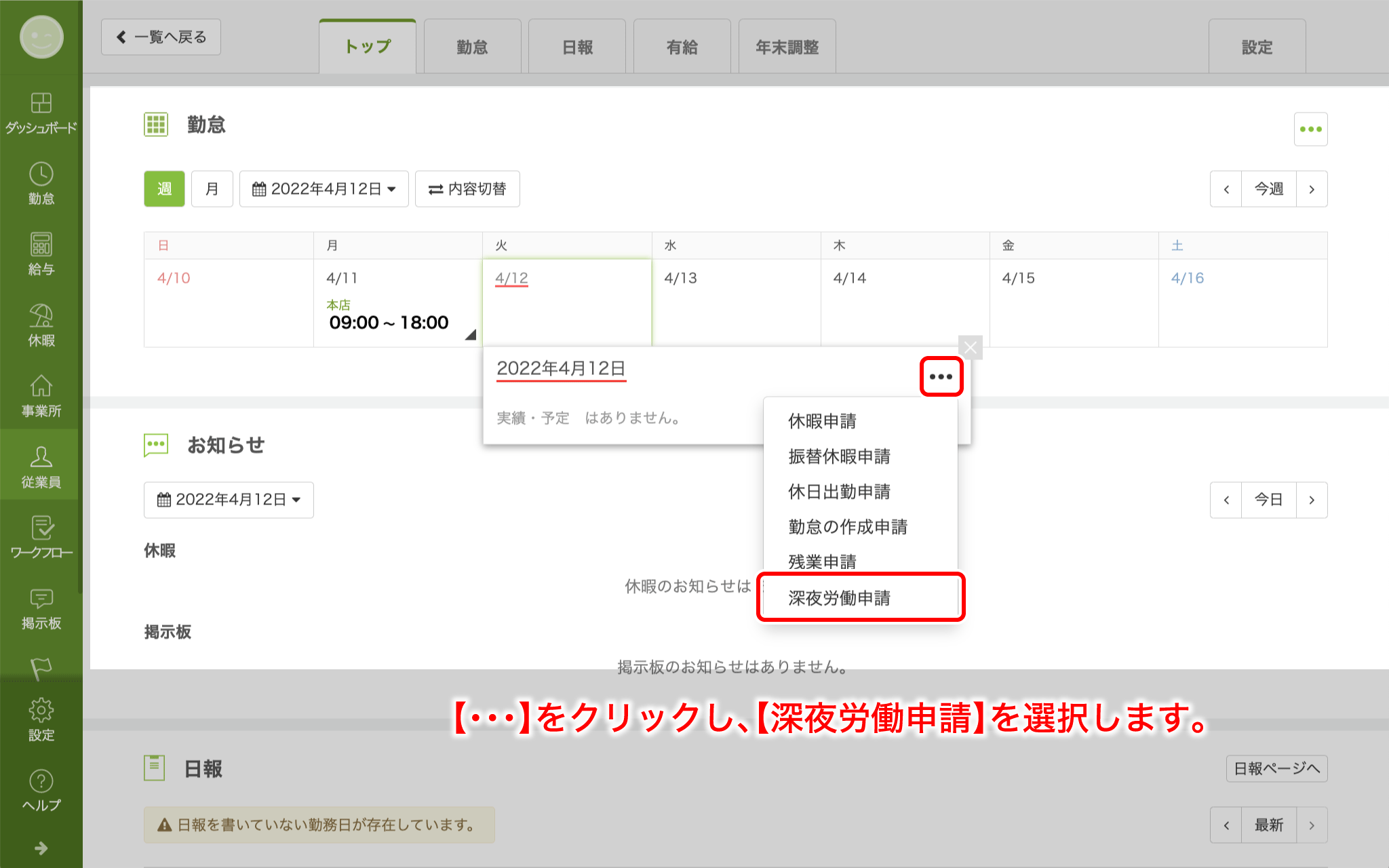Open the お知らせ date picker dropdown
This screenshot has width=1389, height=868.
(x=229, y=500)
